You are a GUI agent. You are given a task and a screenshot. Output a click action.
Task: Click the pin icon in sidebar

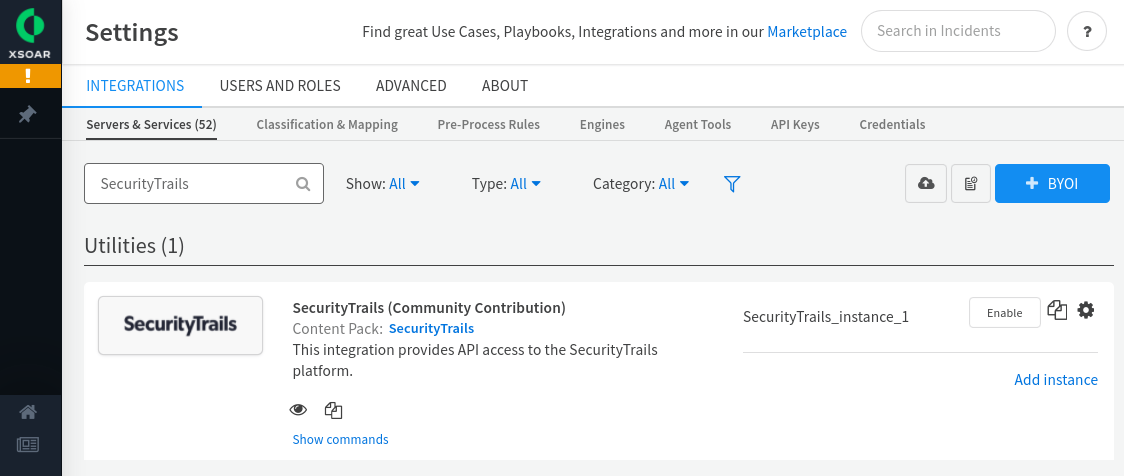(x=28, y=114)
